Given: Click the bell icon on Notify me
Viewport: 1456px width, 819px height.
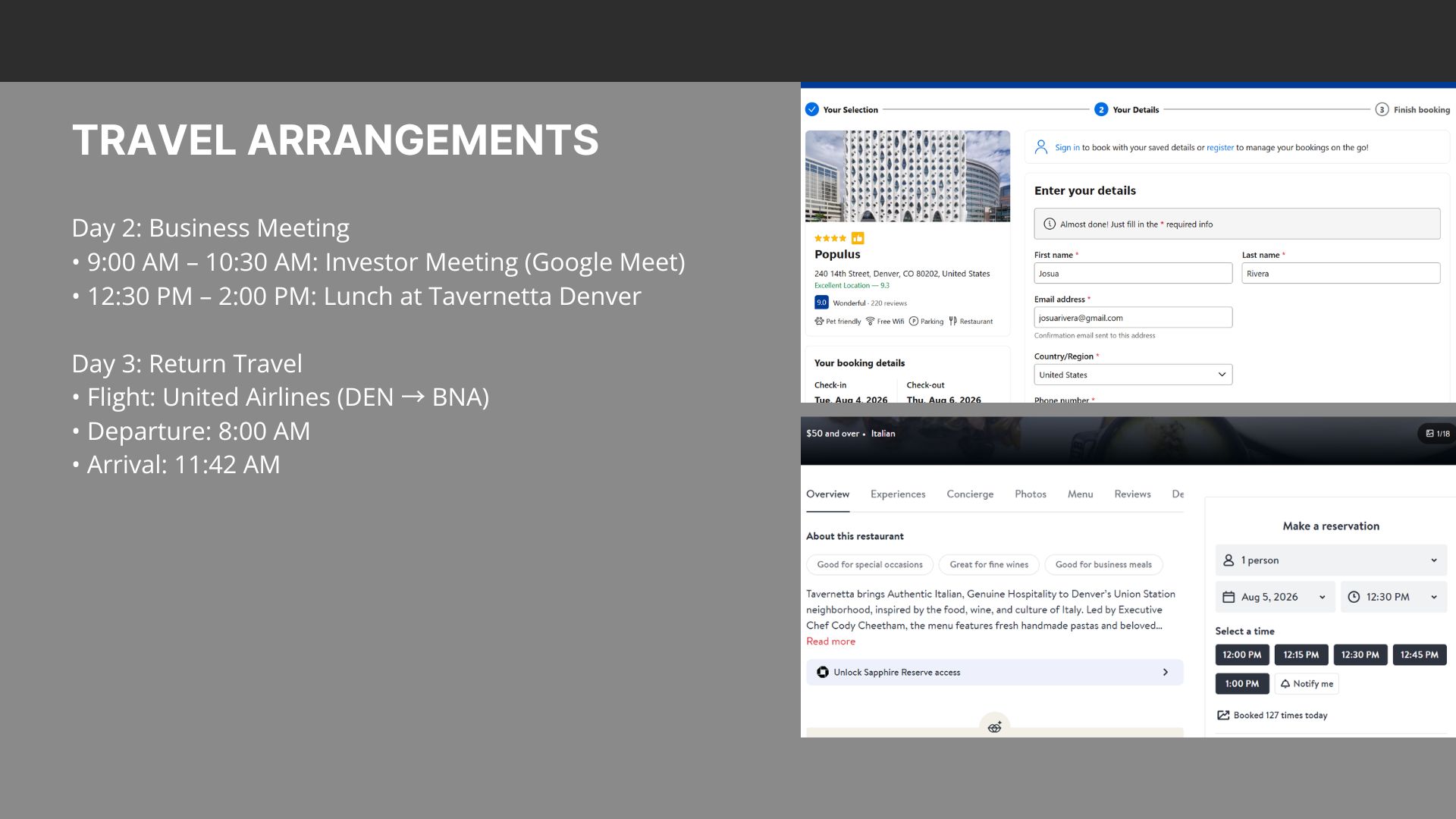Looking at the screenshot, I should (x=1285, y=683).
